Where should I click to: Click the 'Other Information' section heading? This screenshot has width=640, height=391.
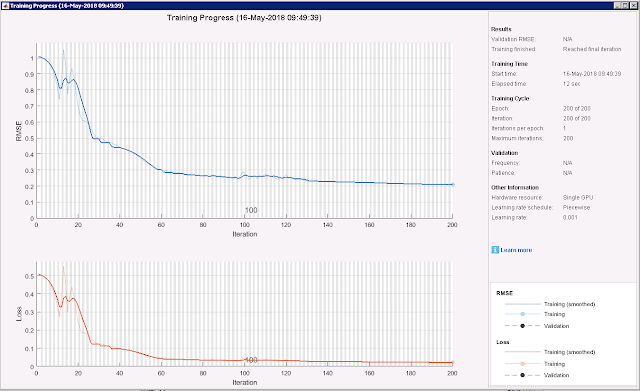515,188
